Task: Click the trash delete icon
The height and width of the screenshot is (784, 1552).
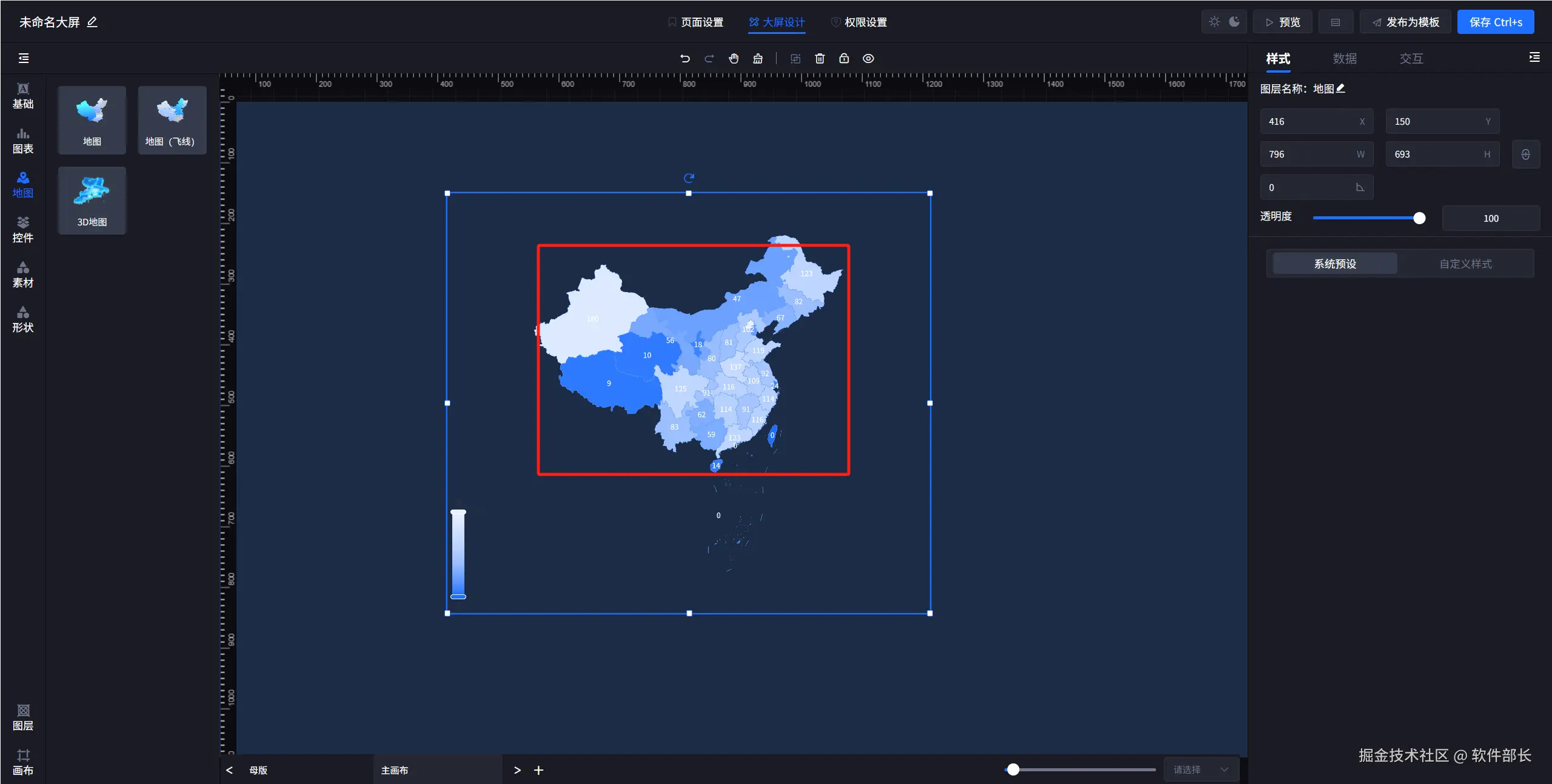Action: [x=820, y=59]
